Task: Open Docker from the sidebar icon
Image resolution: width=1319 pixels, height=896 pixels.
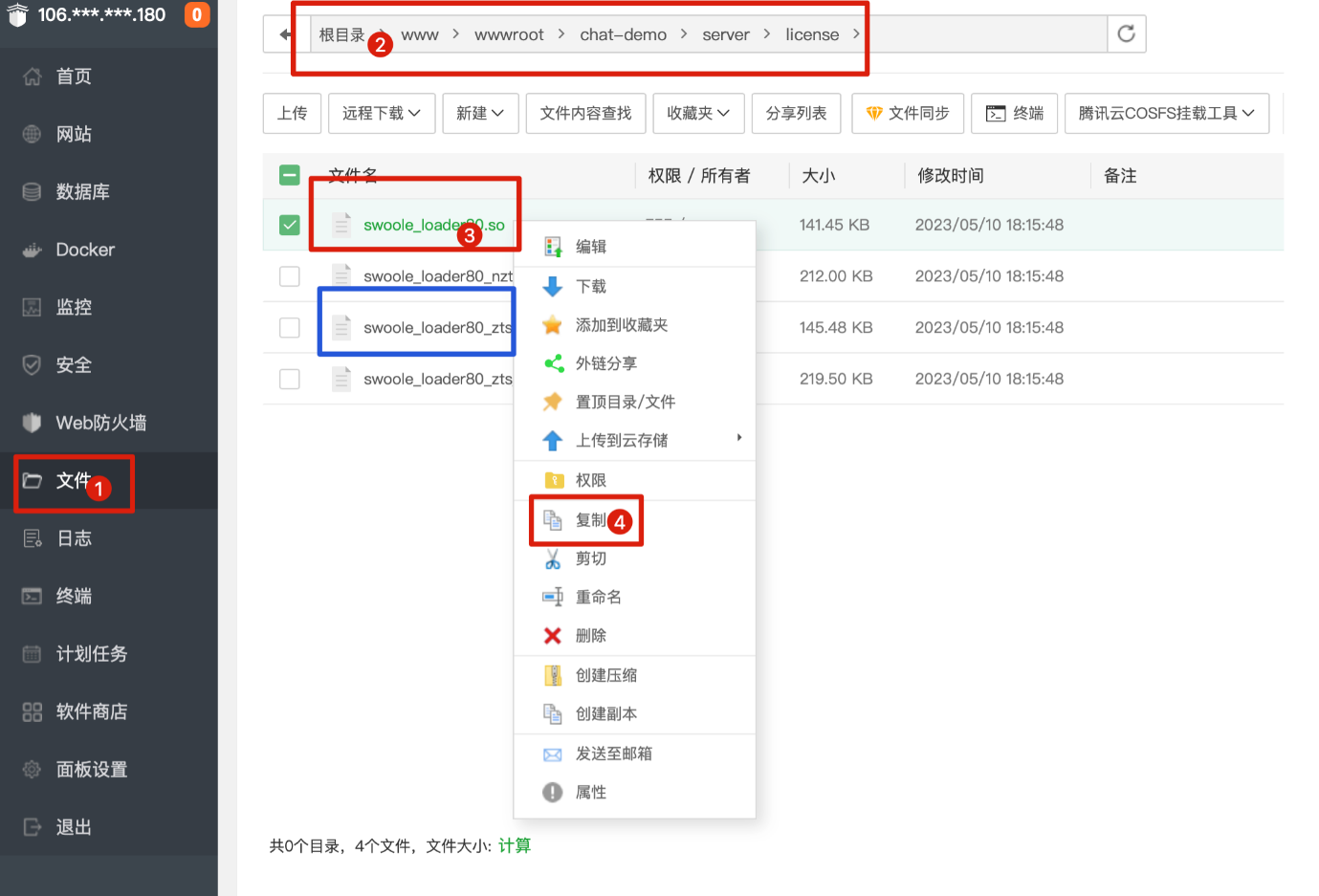Action: click(33, 251)
